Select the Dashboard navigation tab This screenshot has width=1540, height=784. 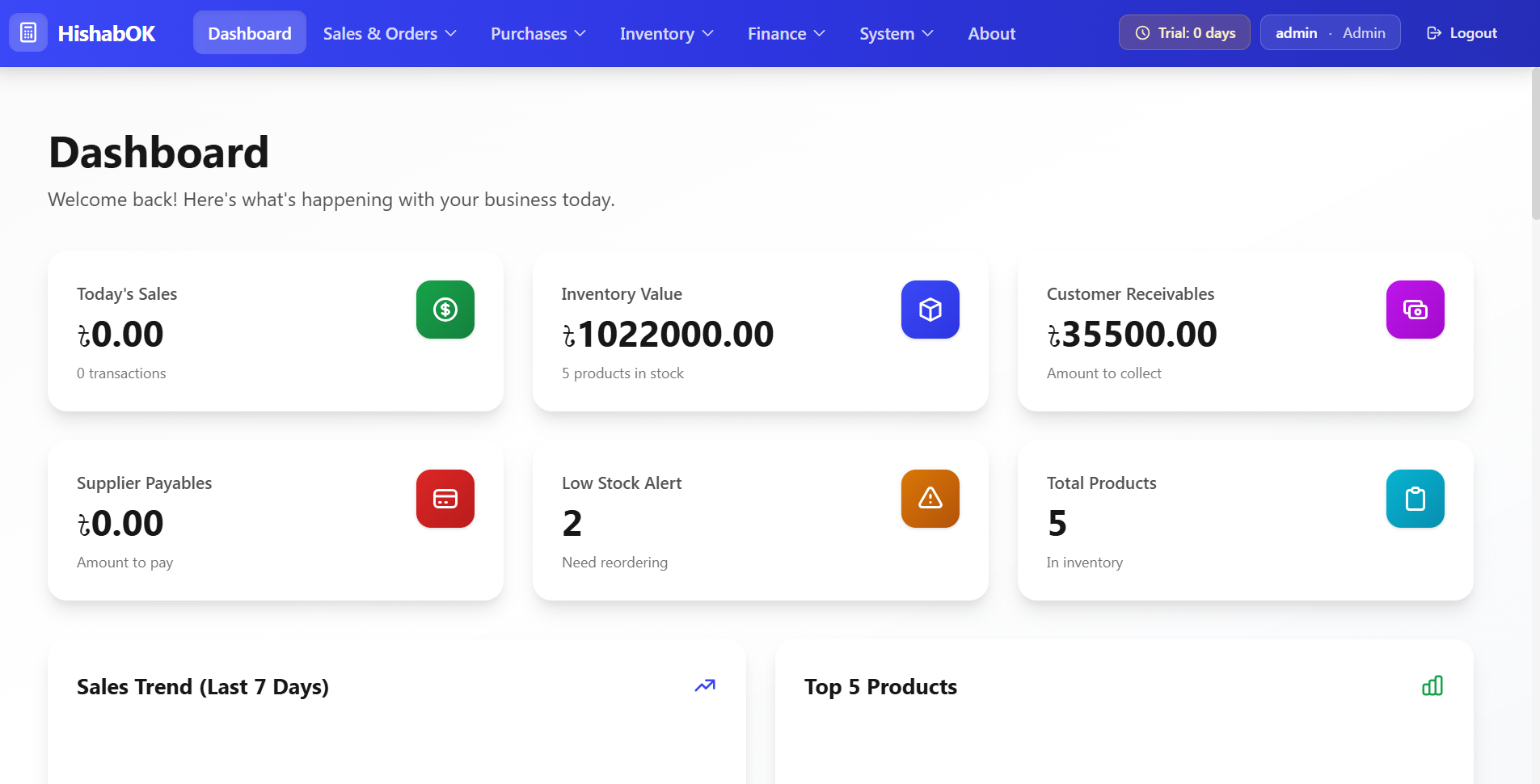coord(250,33)
